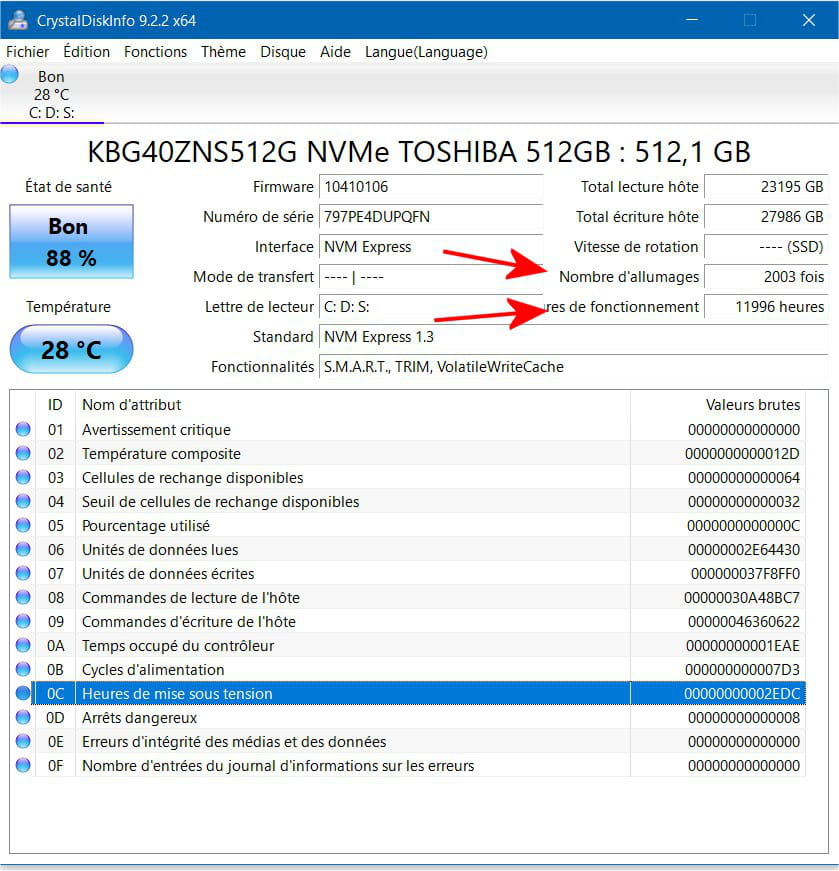Click the Interface field NVM Express
839x871 pixels.
431,247
